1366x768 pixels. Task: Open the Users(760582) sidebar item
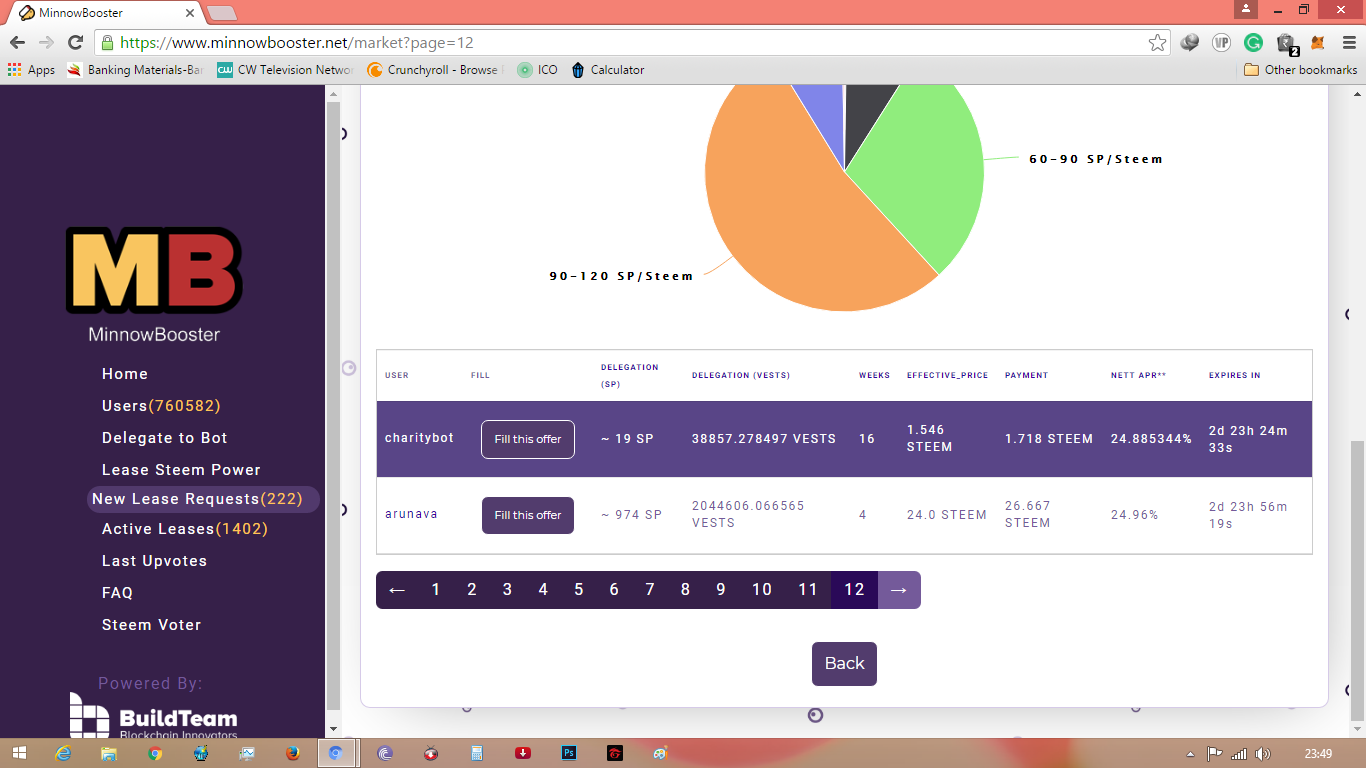tap(161, 406)
